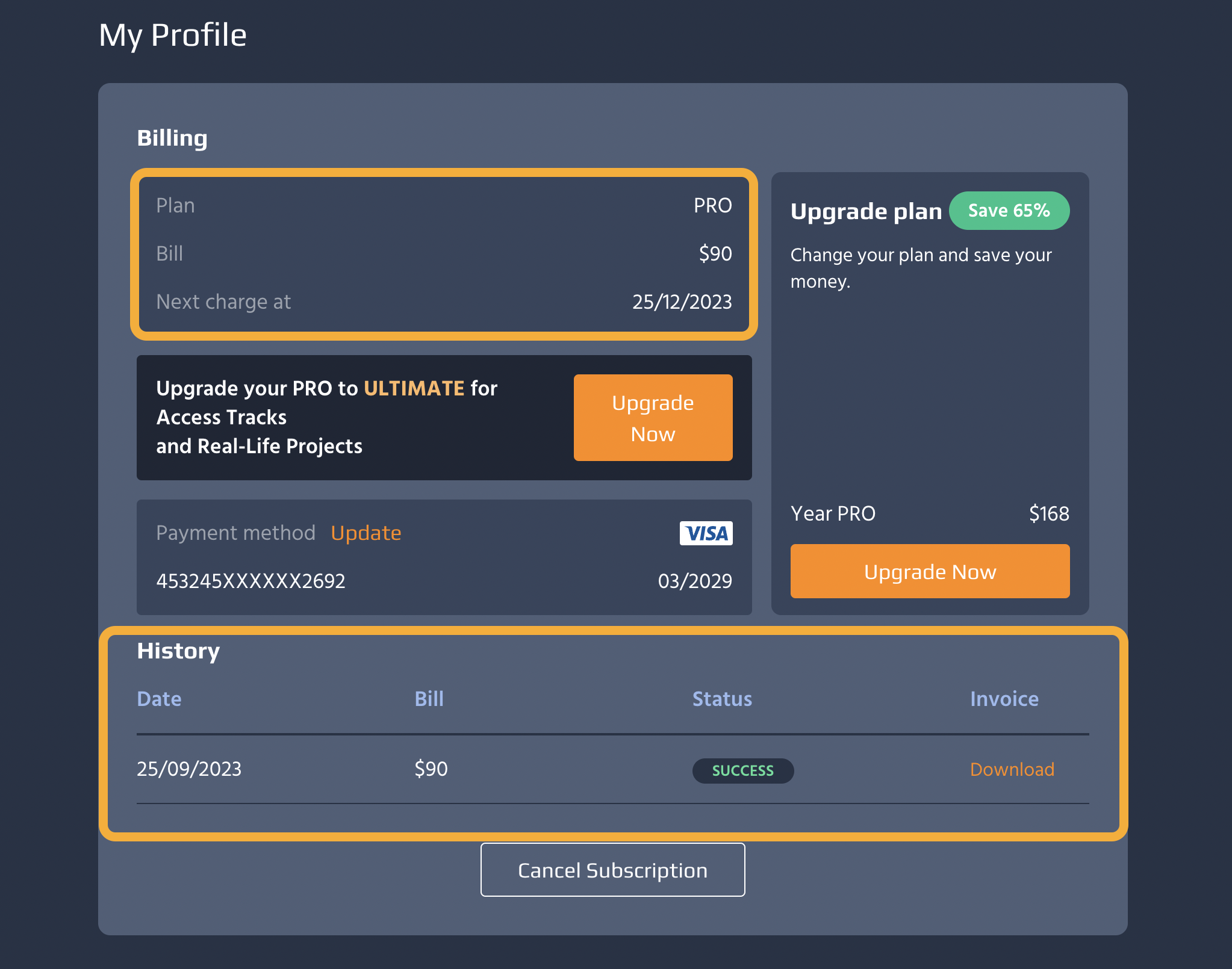This screenshot has width=1232, height=969.
Task: Click the ULTIMATE highlighted text
Action: [414, 388]
